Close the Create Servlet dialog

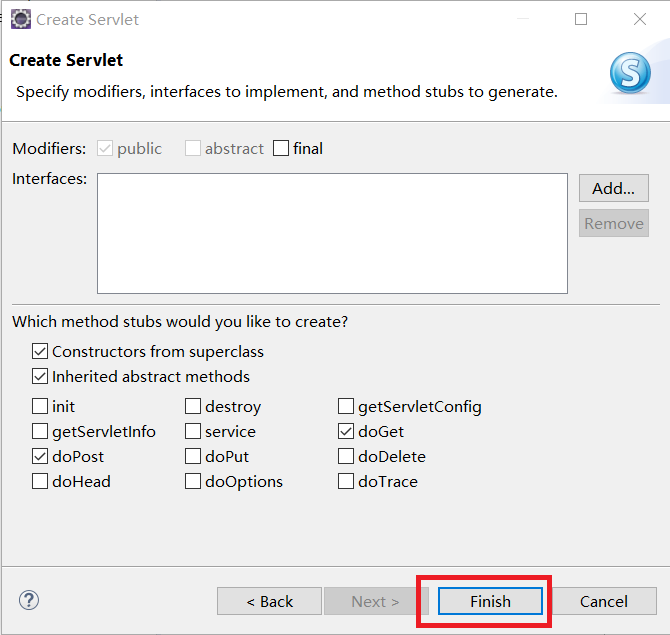[x=640, y=19]
